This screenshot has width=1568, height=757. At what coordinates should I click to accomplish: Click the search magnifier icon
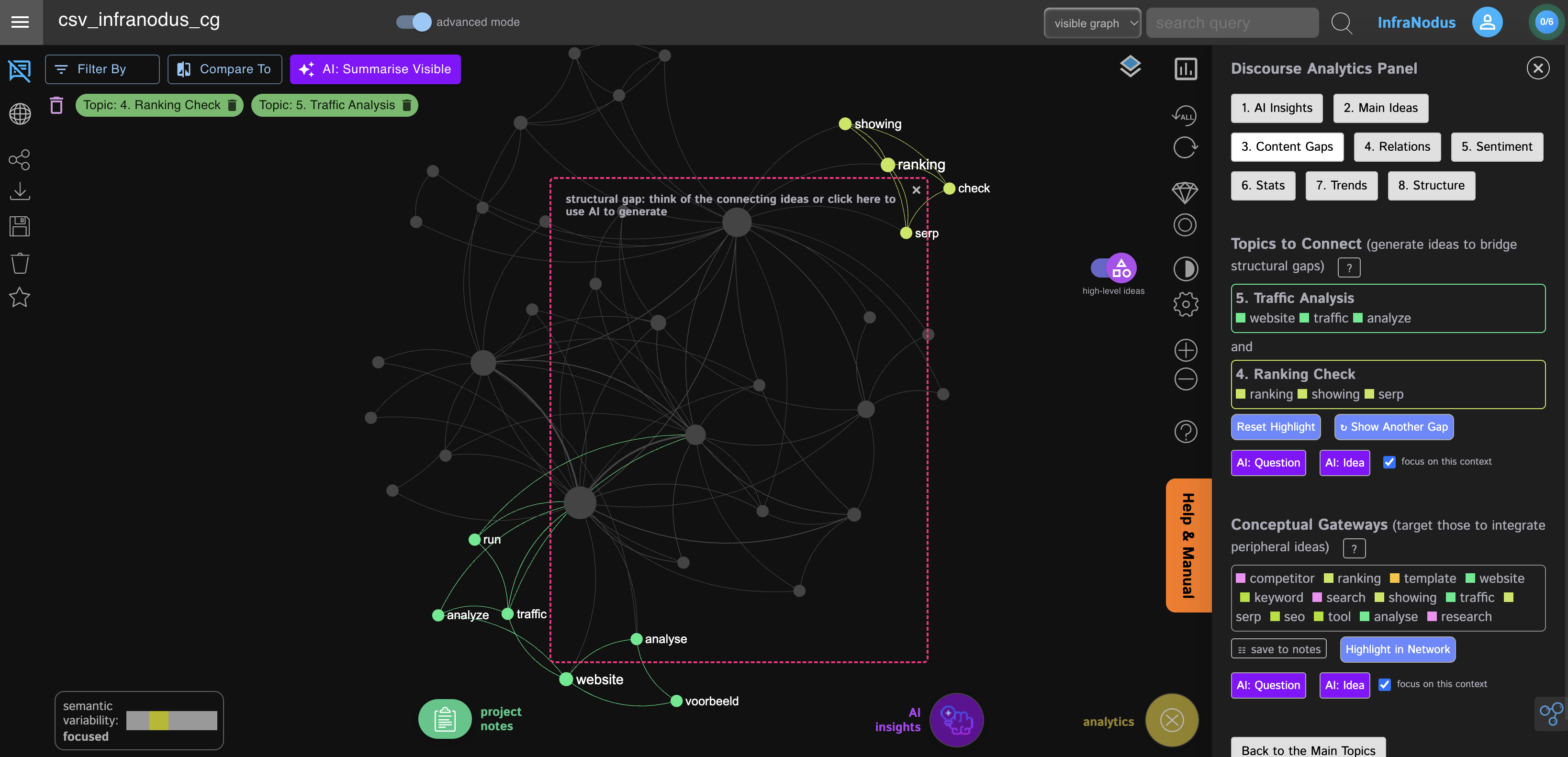click(1342, 23)
